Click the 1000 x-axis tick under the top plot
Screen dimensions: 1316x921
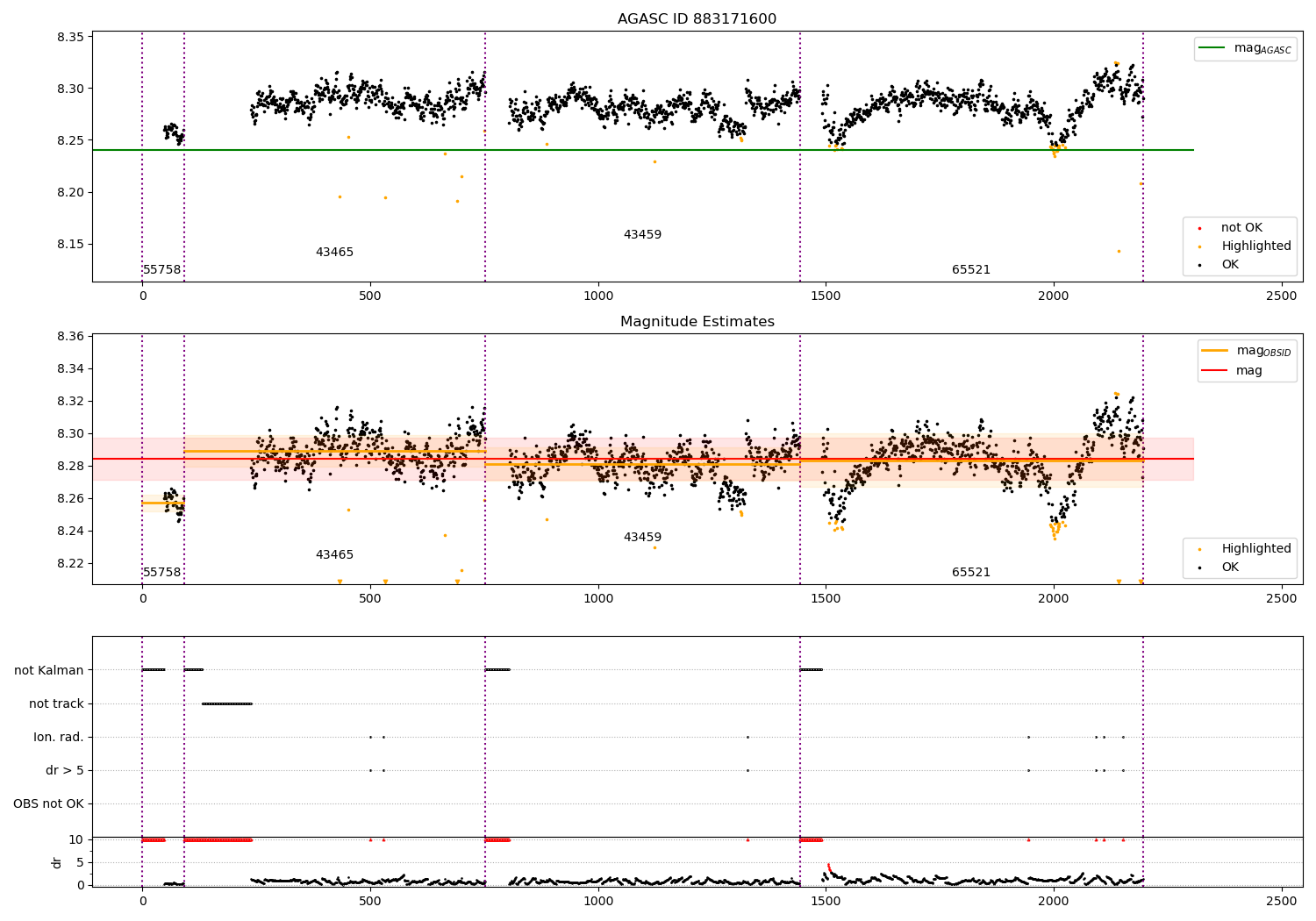tap(598, 296)
